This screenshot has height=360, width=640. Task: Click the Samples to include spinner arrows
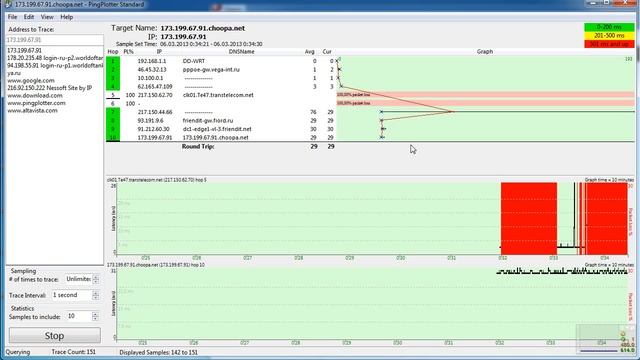click(95, 316)
